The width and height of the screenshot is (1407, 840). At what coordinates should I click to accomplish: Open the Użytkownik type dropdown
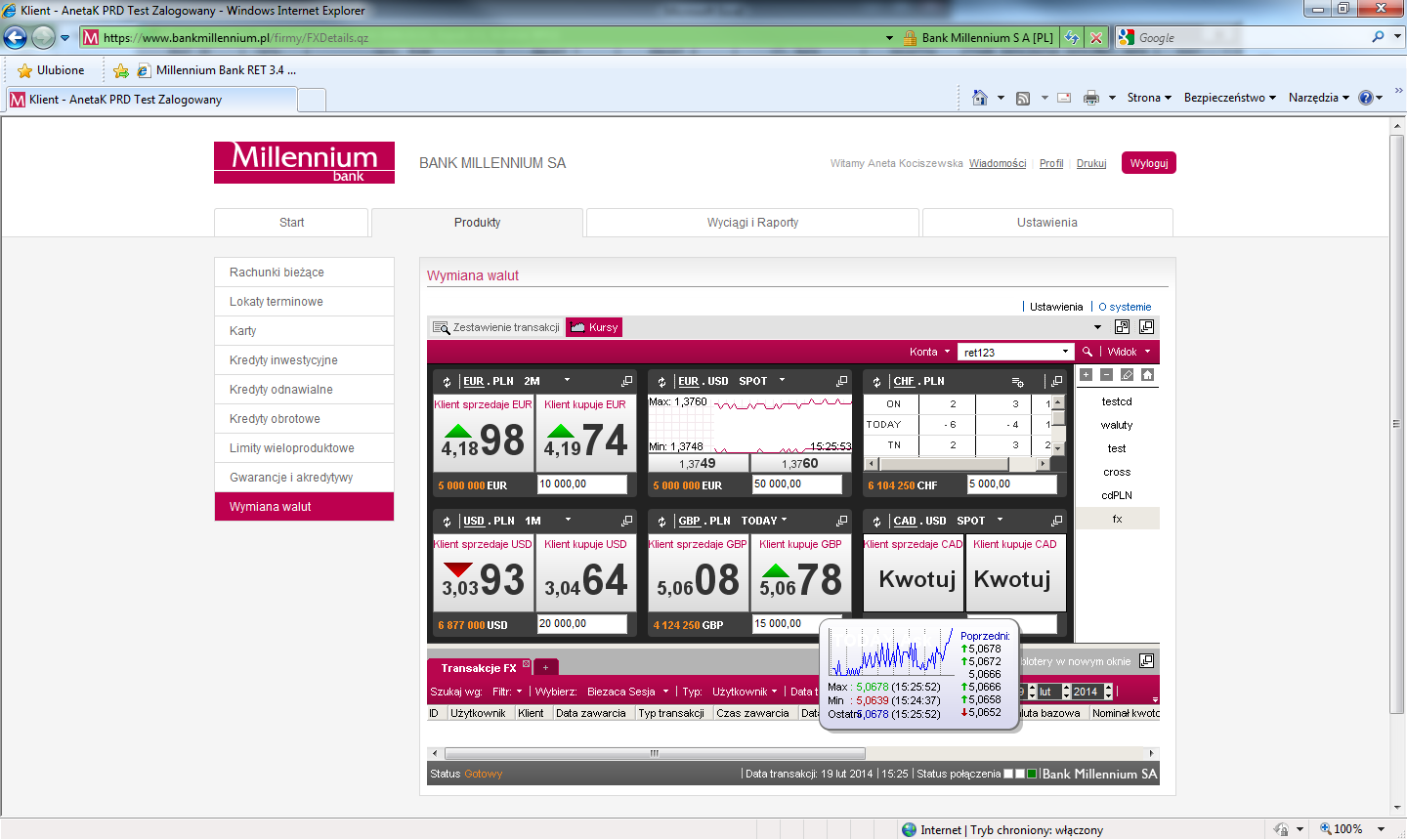coord(745,692)
